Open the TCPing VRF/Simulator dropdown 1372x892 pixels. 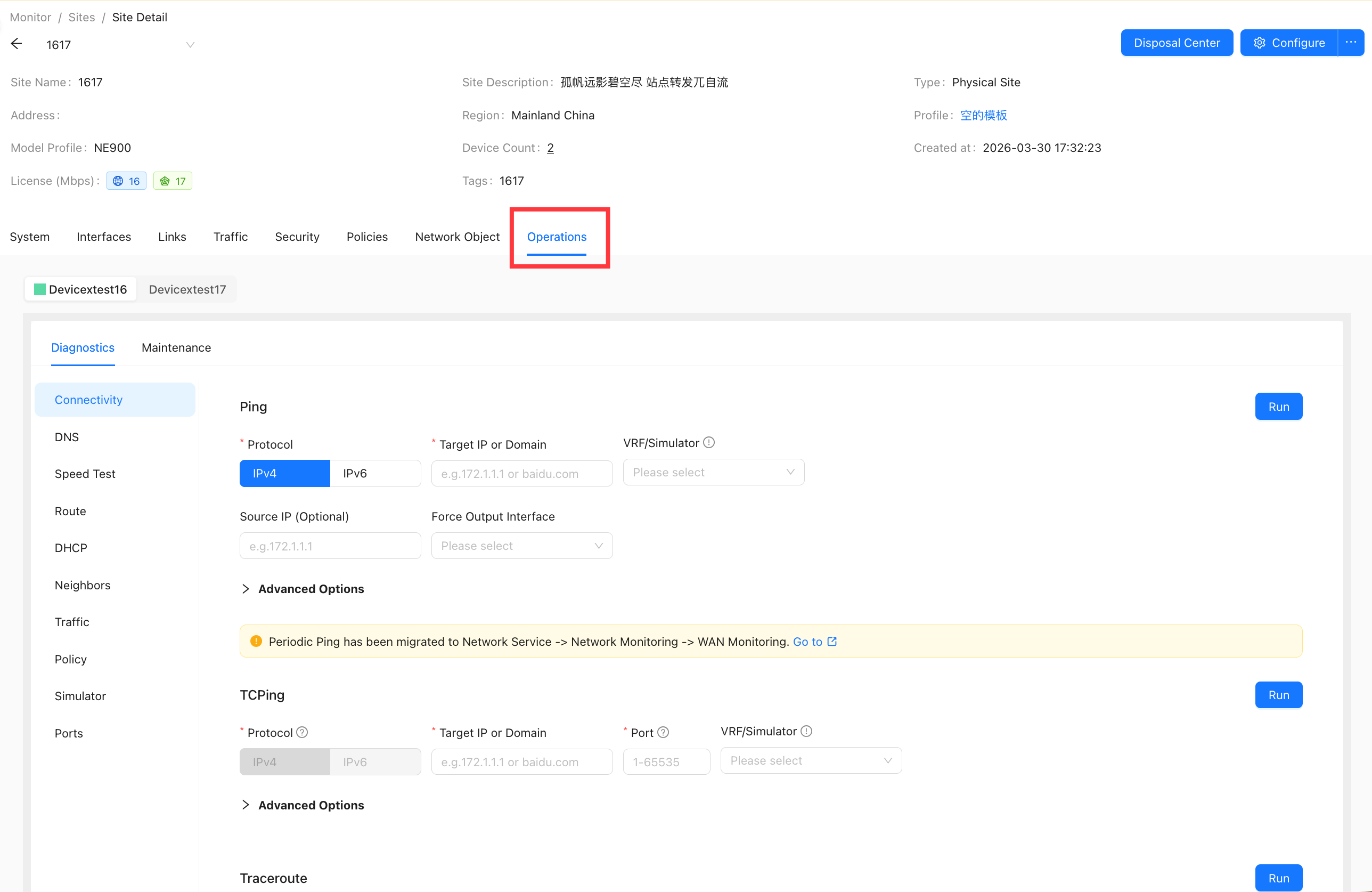[811, 760]
